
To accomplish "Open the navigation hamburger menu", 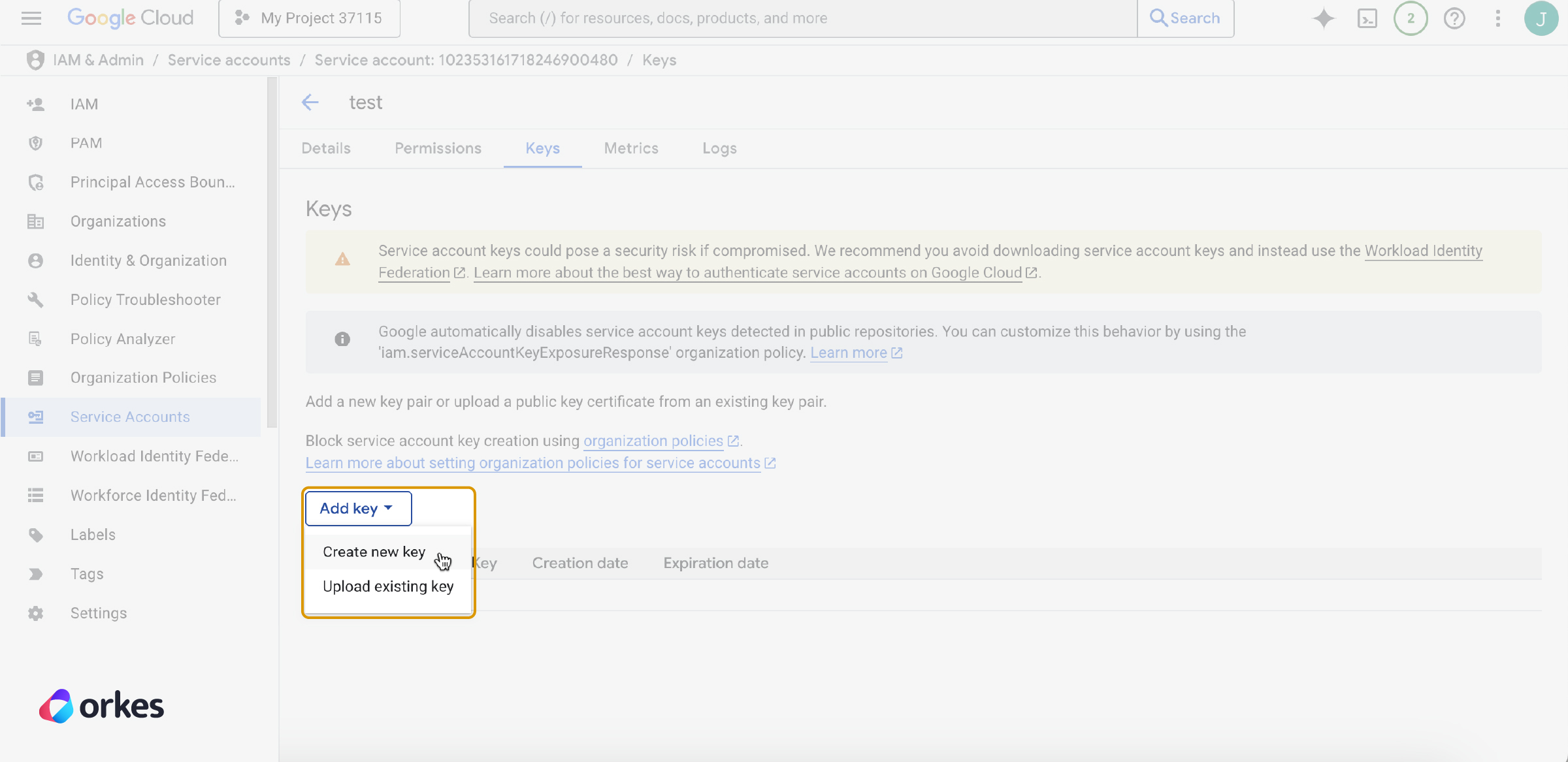I will (31, 18).
